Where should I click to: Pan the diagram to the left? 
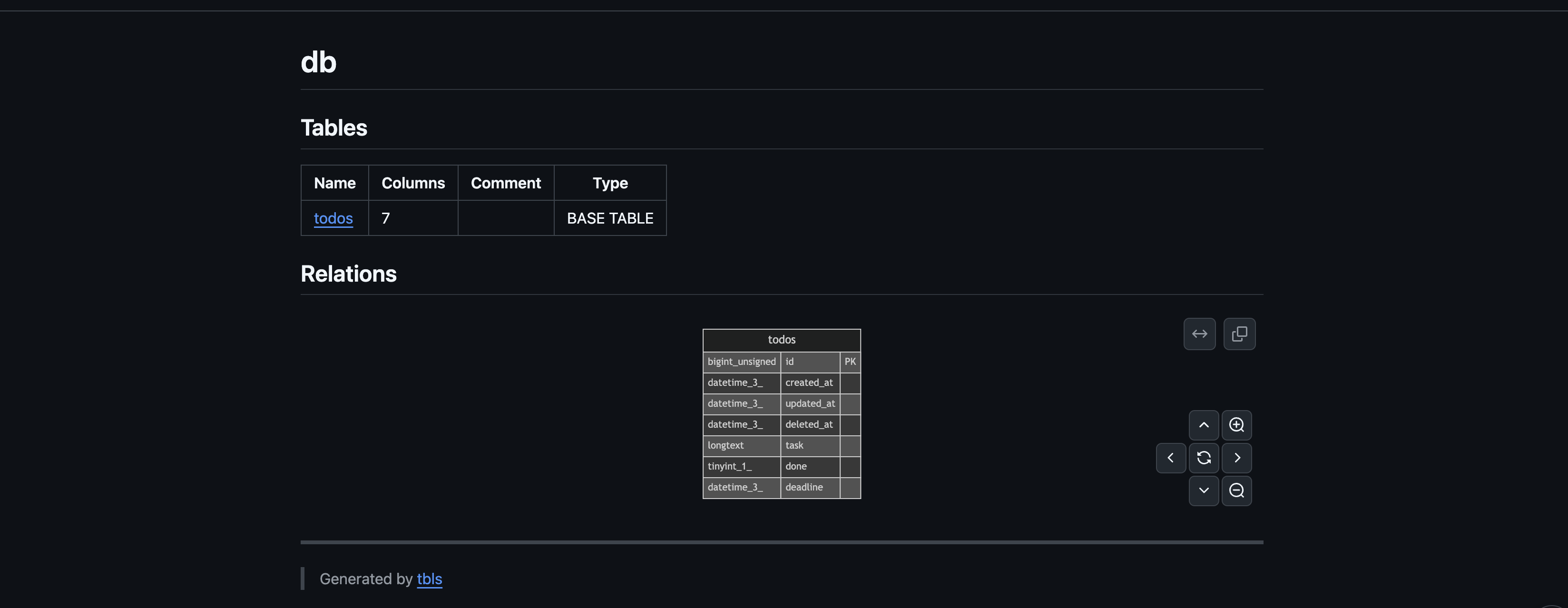[1170, 458]
